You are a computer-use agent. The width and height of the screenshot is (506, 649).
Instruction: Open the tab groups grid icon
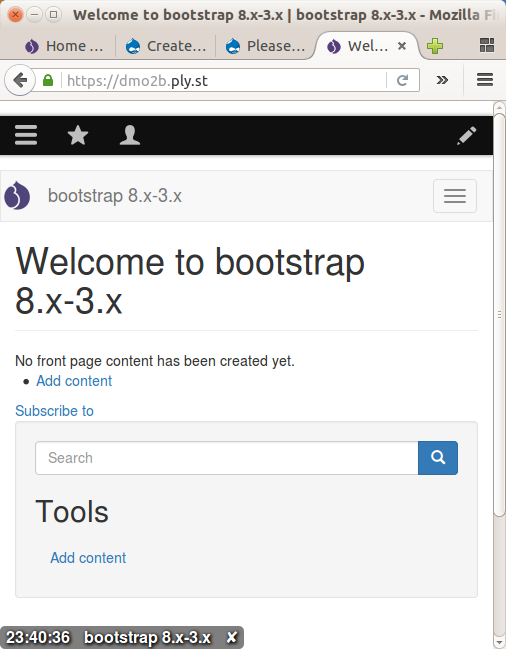tap(487, 46)
